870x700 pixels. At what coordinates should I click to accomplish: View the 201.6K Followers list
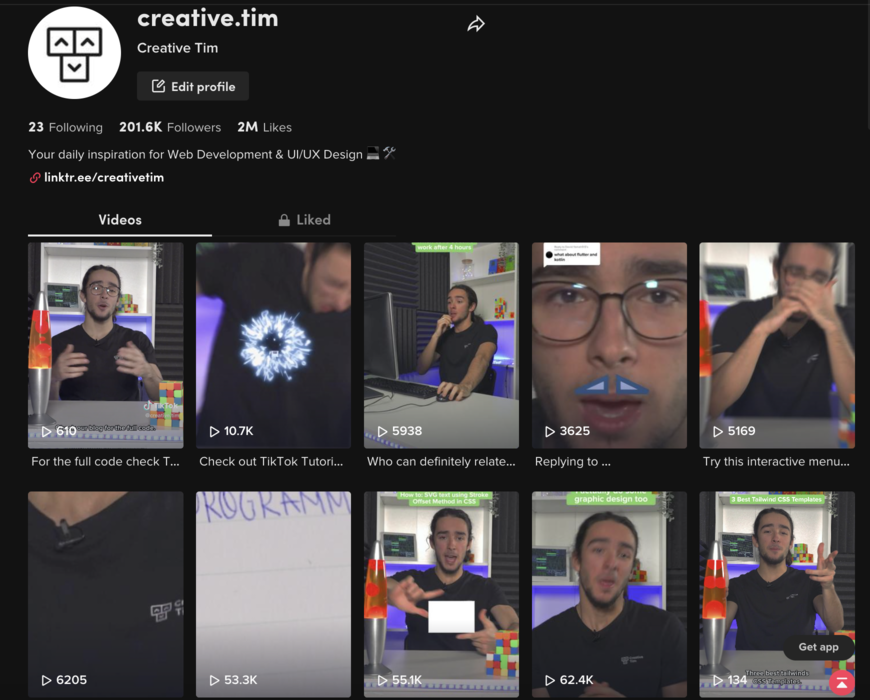[170, 127]
